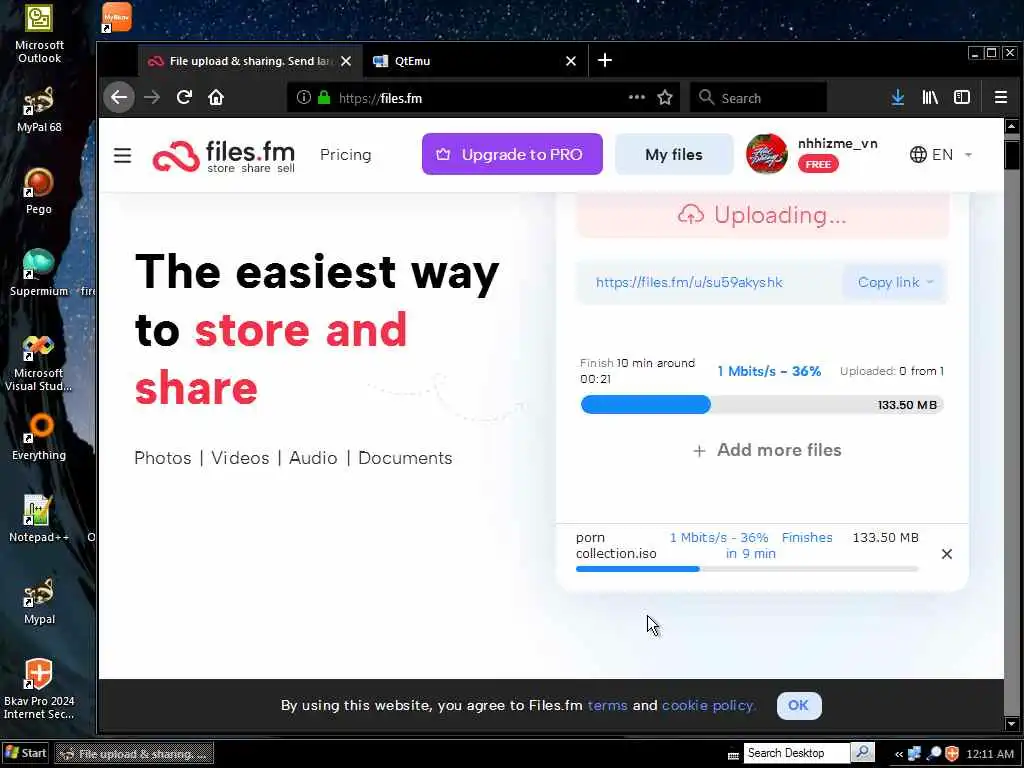
Task: Select File upload & sharing taskbar button
Action: 134,754
